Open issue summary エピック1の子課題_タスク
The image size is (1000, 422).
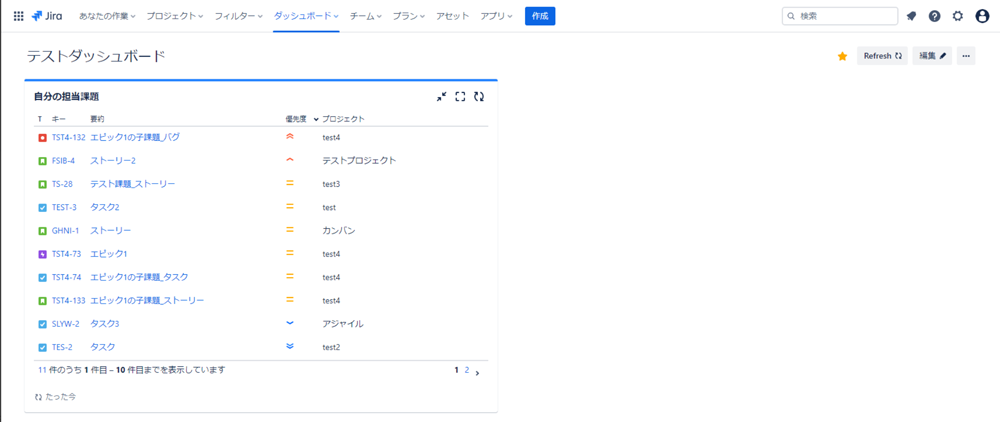[139, 277]
